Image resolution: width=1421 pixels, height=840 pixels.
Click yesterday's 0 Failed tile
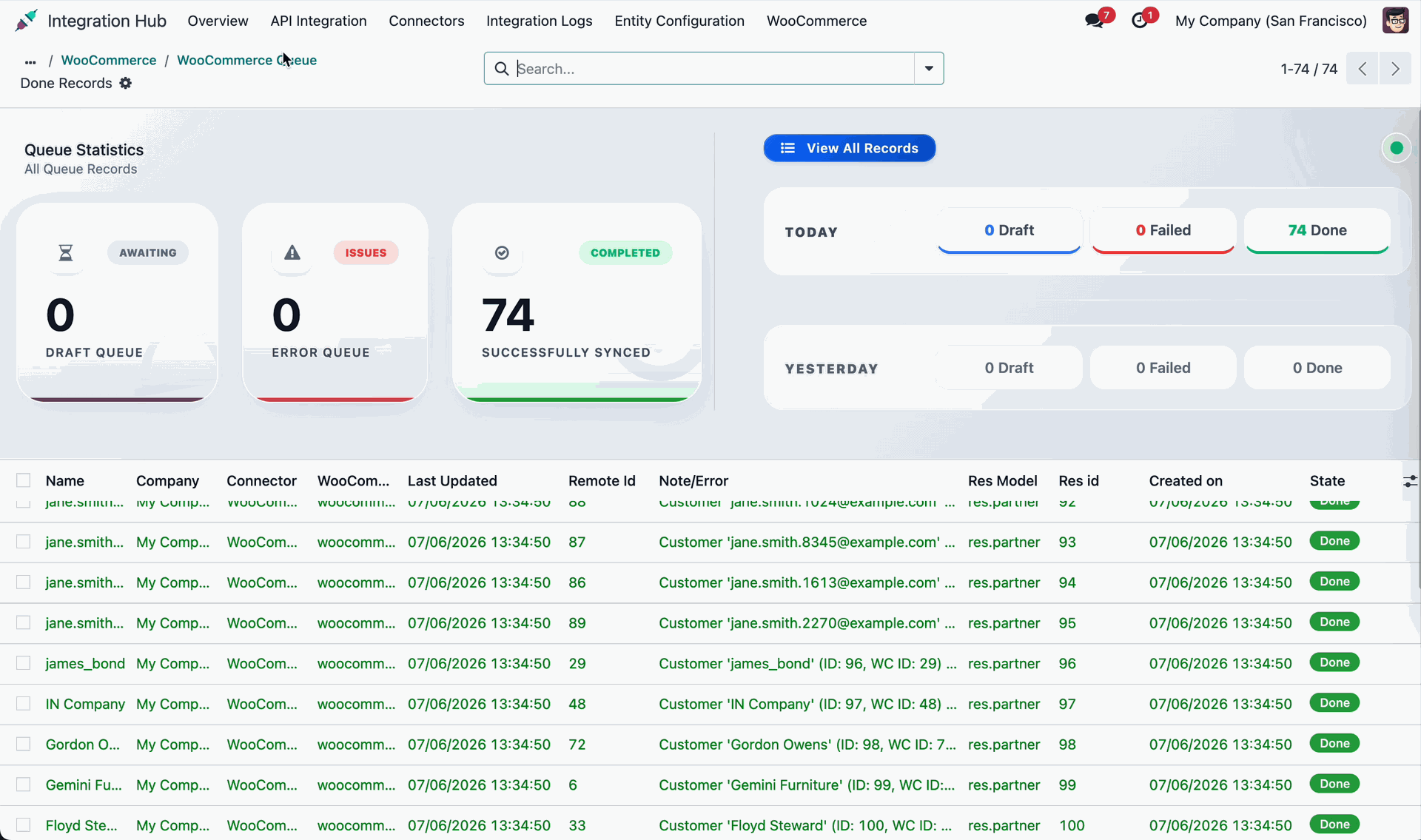(x=1163, y=368)
